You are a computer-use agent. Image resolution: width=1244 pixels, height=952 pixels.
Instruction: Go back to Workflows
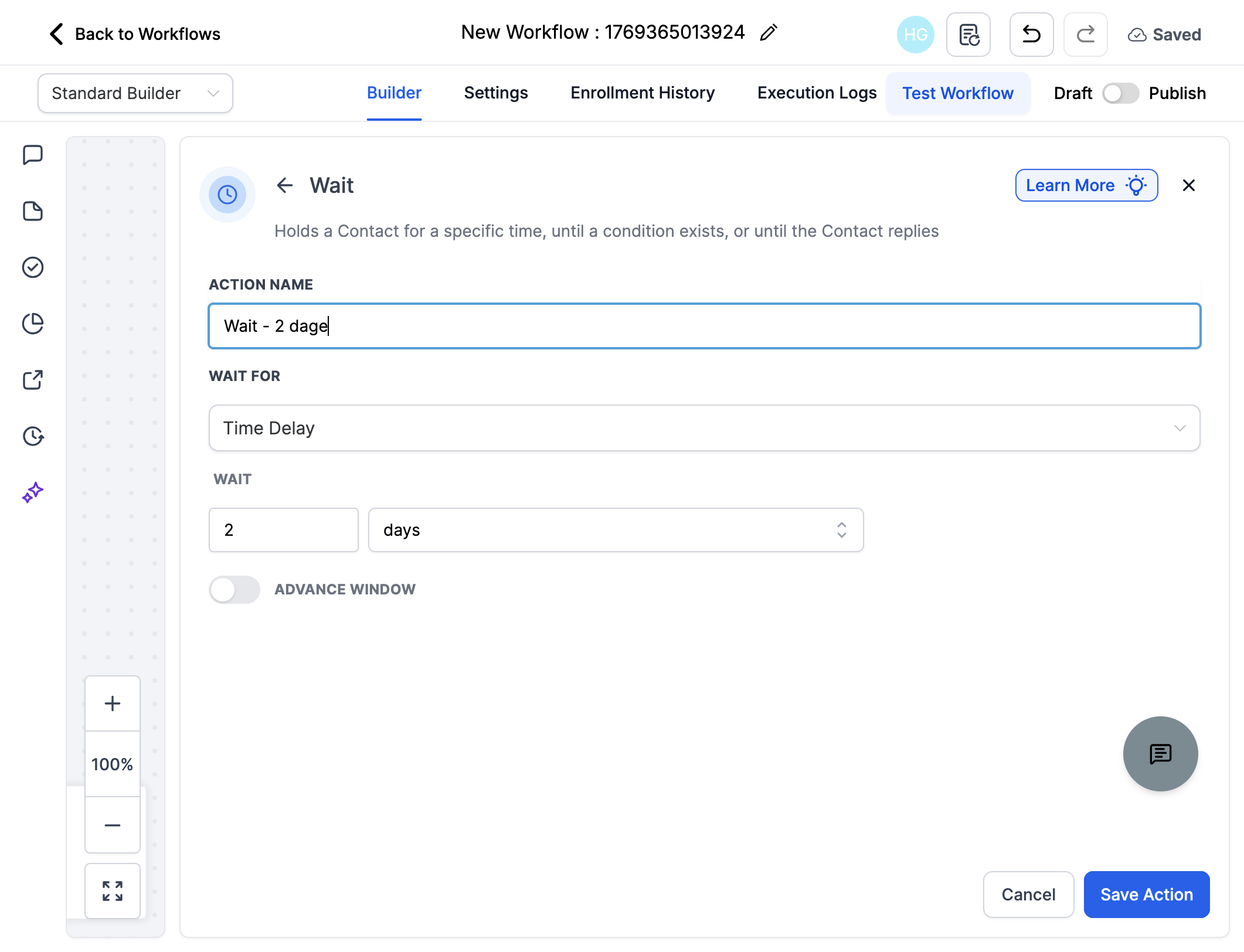click(135, 34)
